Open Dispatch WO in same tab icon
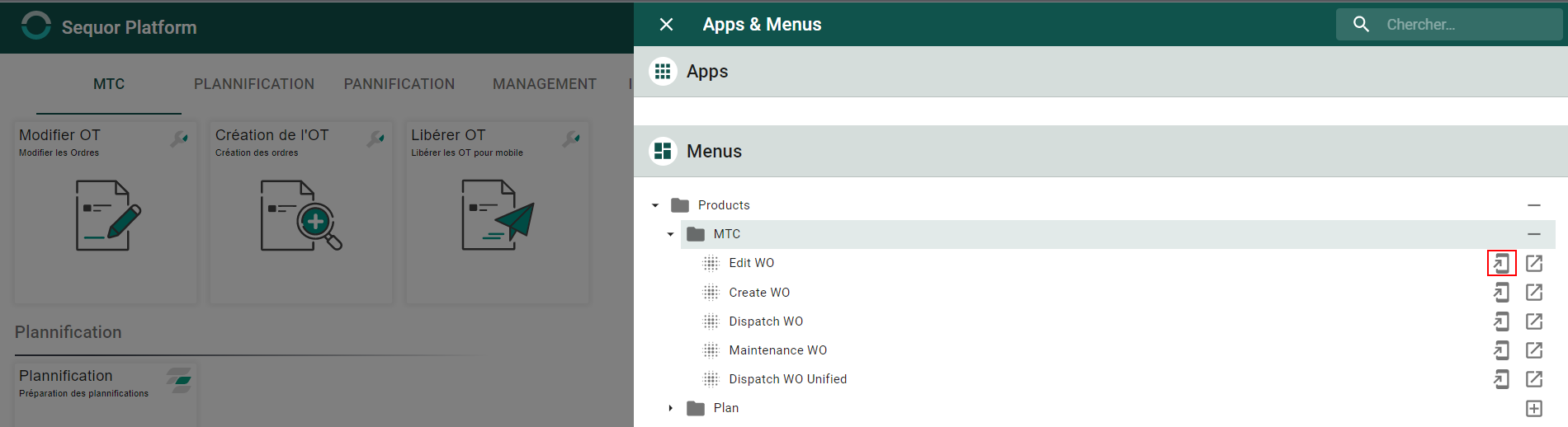 point(1501,321)
